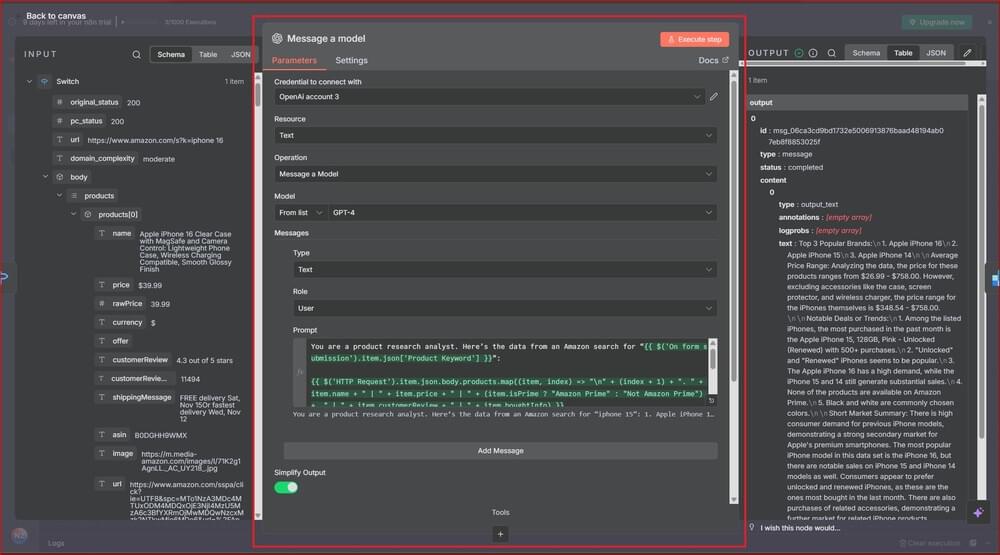
Task: Click the search icon in the INPUT panel
Action: point(137,55)
